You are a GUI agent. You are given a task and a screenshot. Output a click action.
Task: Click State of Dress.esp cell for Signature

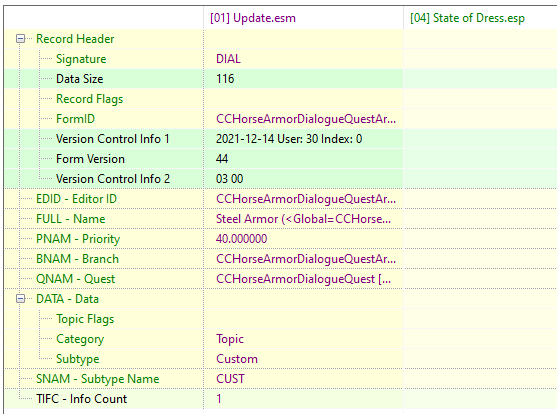pyautogui.click(x=480, y=59)
